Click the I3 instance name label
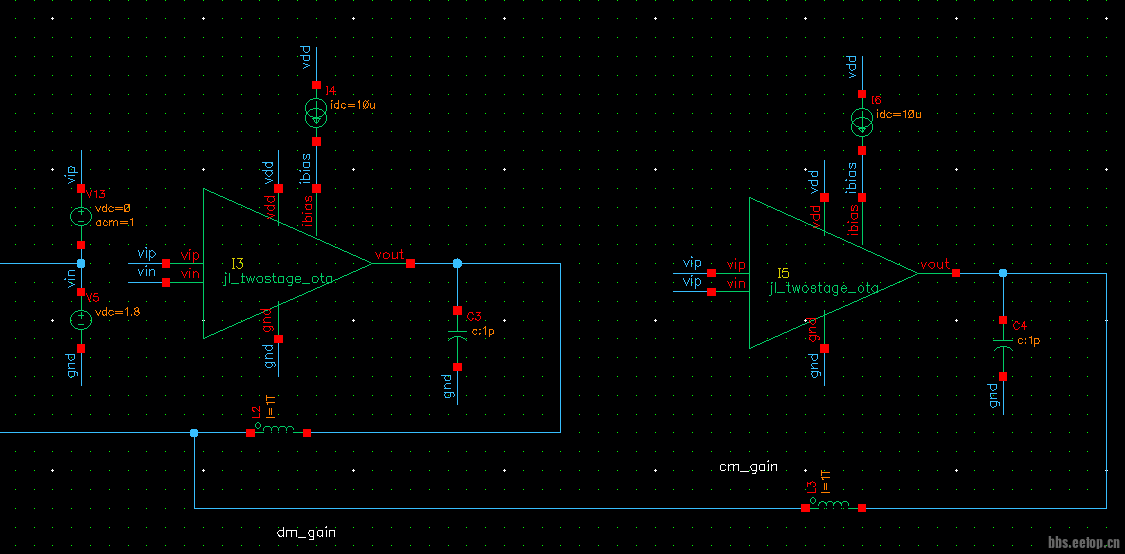Screen dimensions: 1125x554 click(x=237, y=263)
